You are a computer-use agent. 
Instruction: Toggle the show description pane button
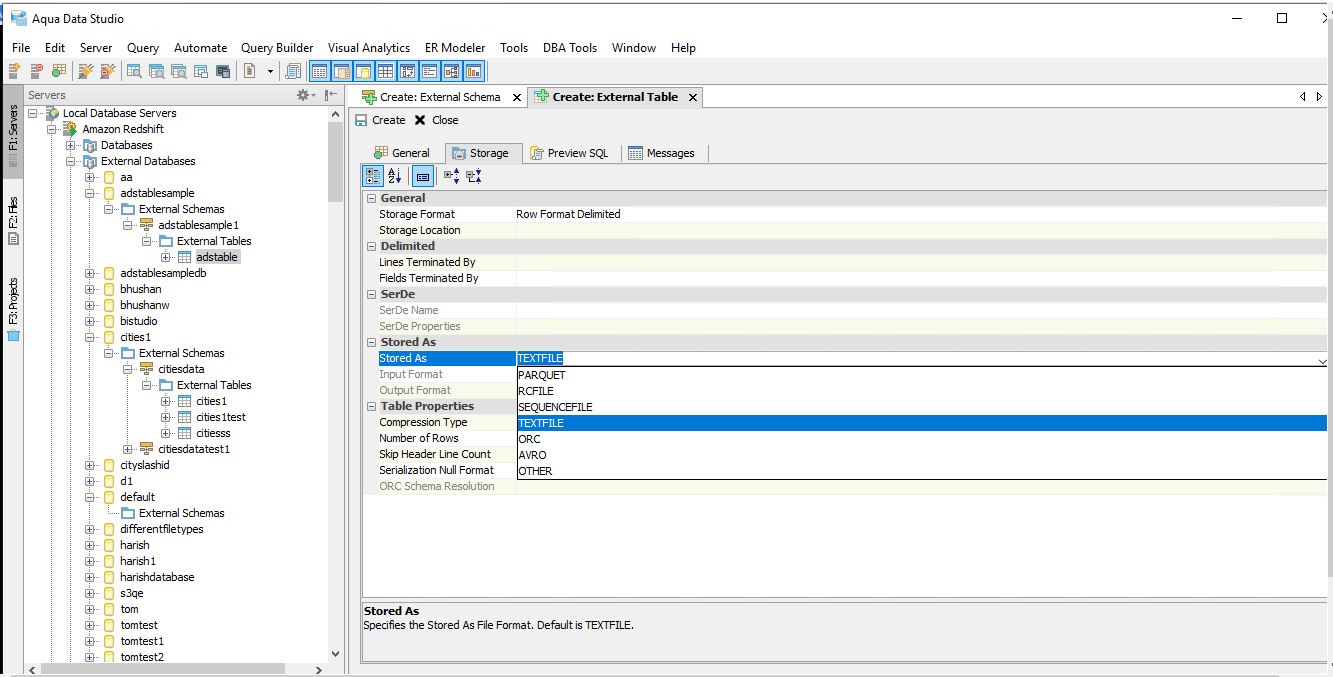[x=423, y=176]
